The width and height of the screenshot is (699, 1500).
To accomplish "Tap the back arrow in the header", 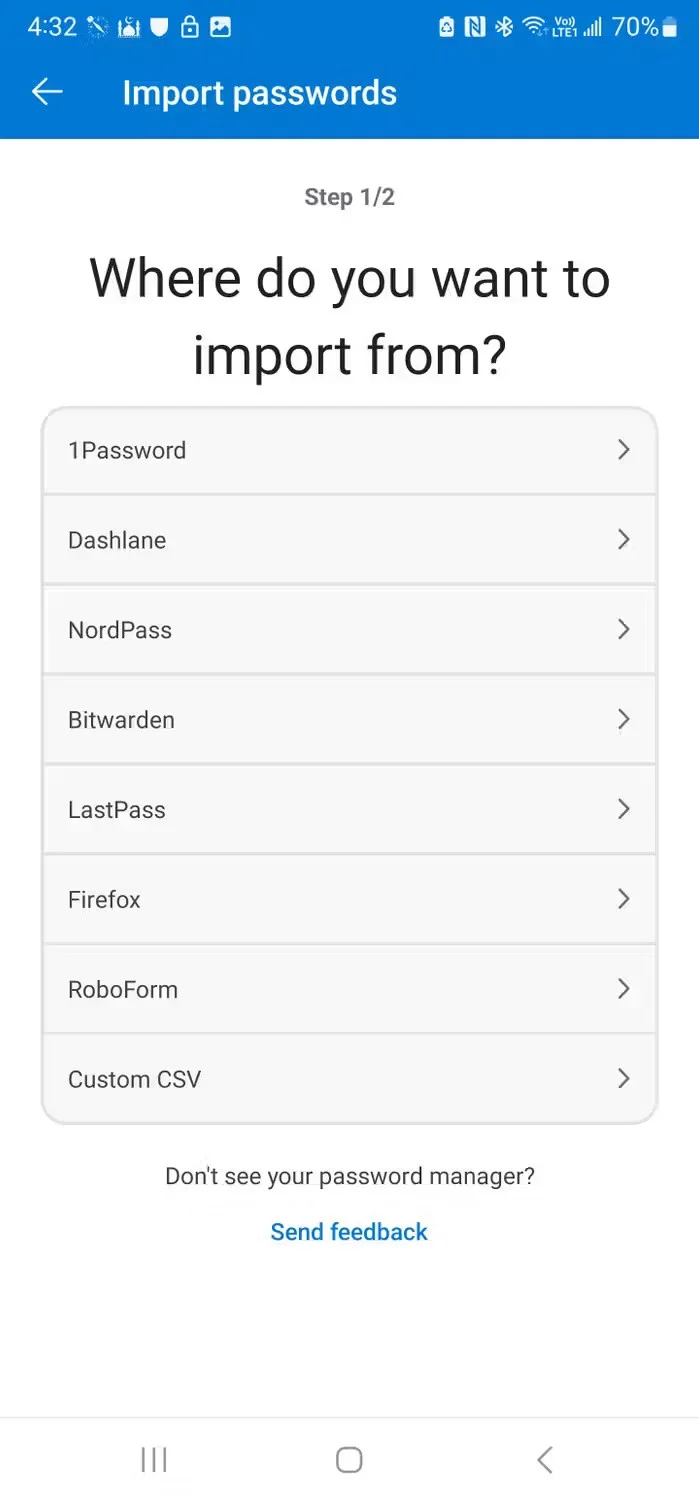I will [x=47, y=91].
